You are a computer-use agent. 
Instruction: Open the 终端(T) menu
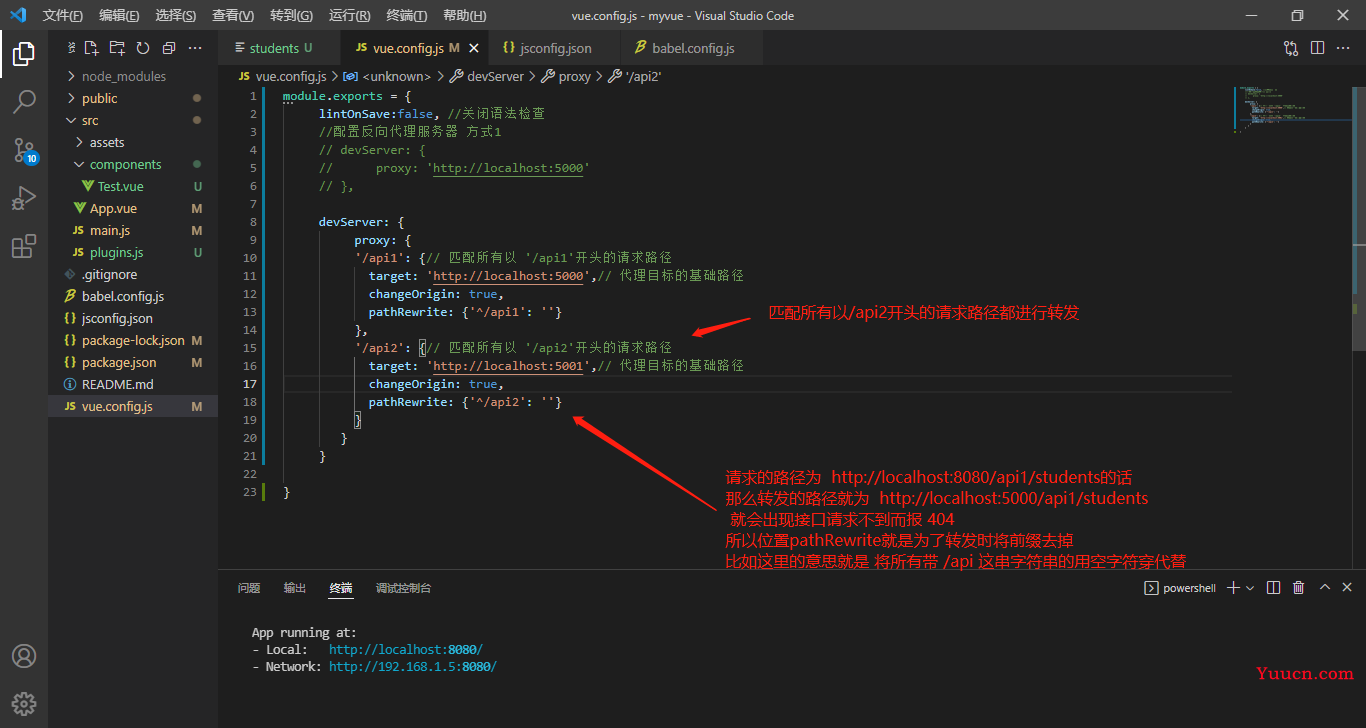[406, 16]
